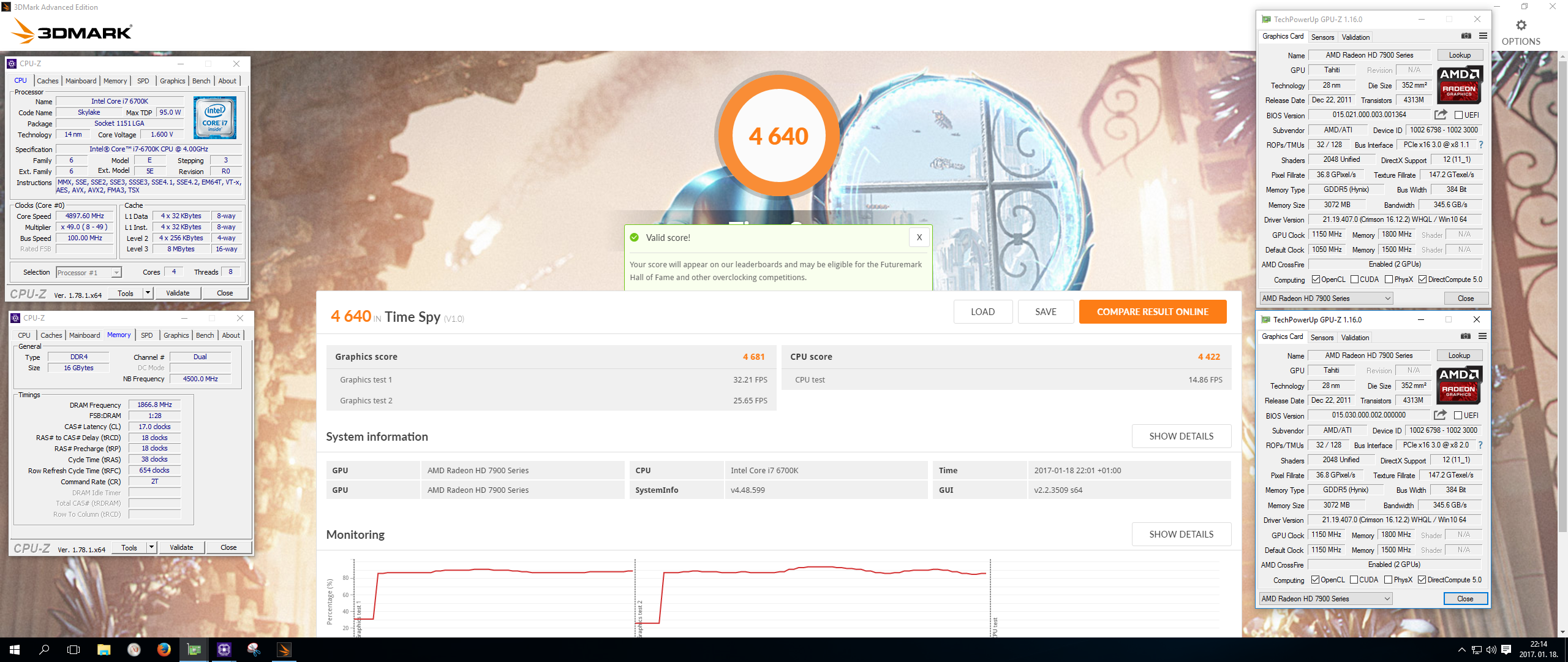This screenshot has width=1568, height=662.
Task: Switch to GPU-Z via taskbar icon
Action: pyautogui.click(x=194, y=650)
